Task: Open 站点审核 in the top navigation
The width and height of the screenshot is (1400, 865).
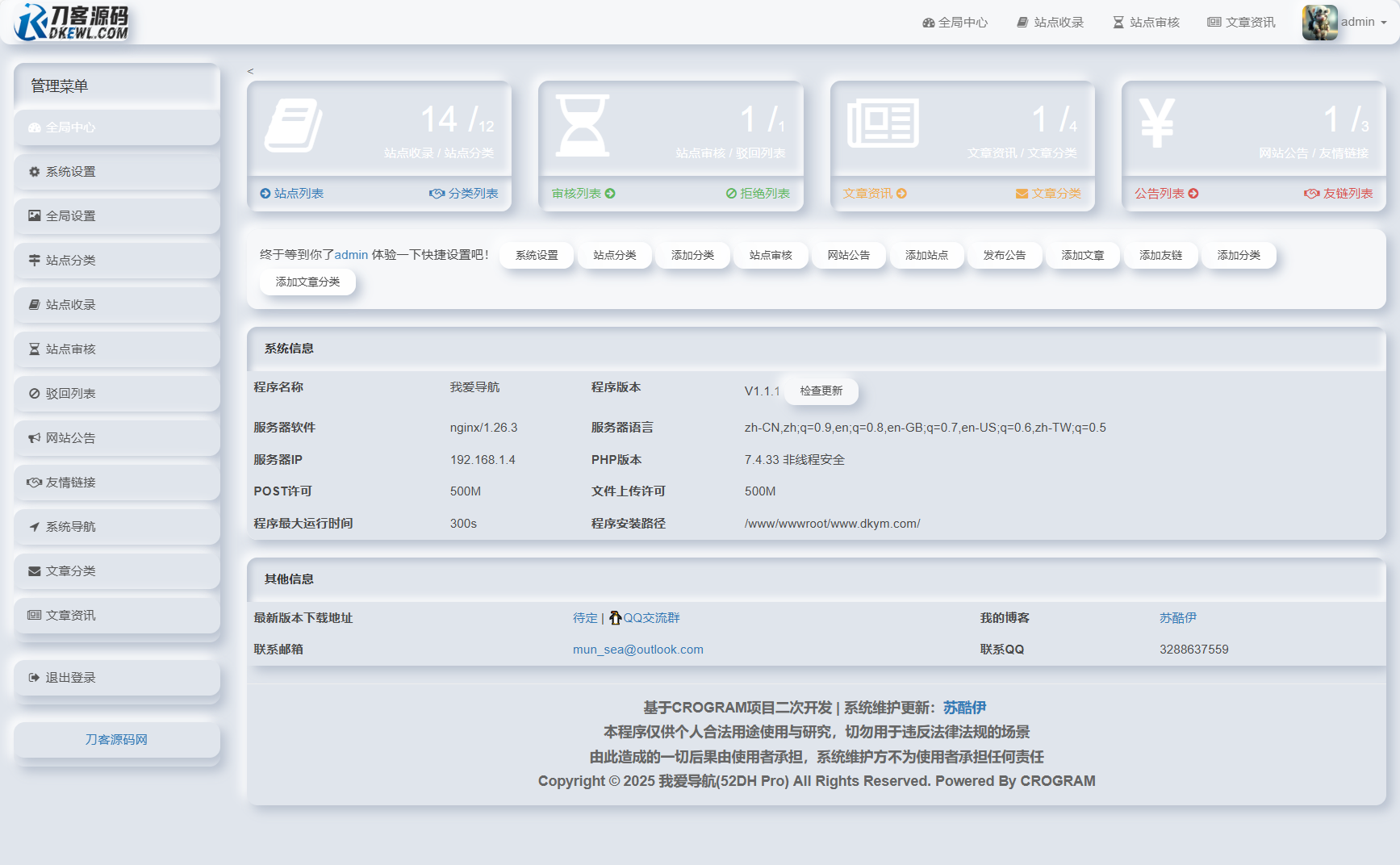Action: (x=1145, y=22)
